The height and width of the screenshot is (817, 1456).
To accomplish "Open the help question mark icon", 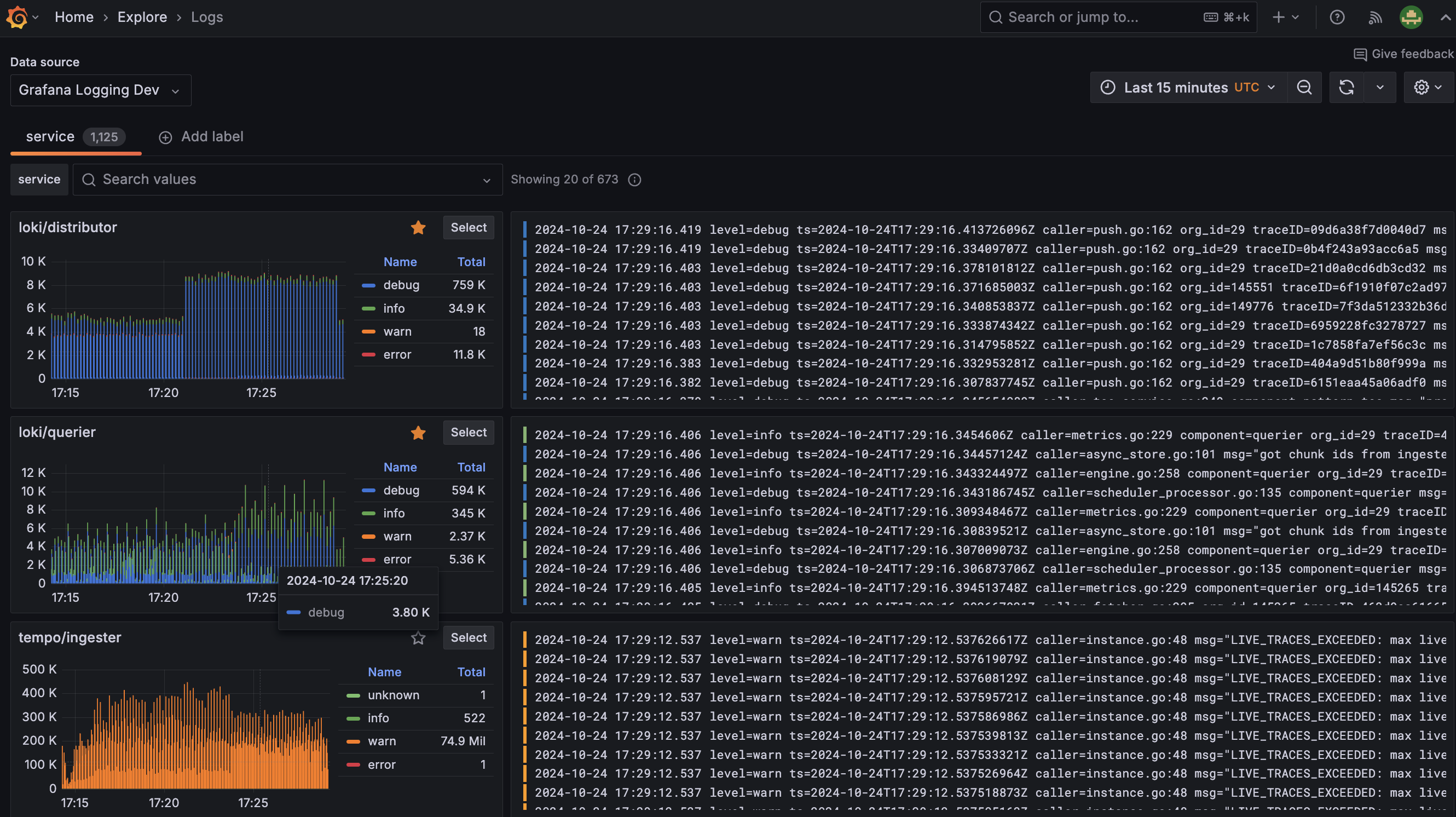I will [1337, 18].
